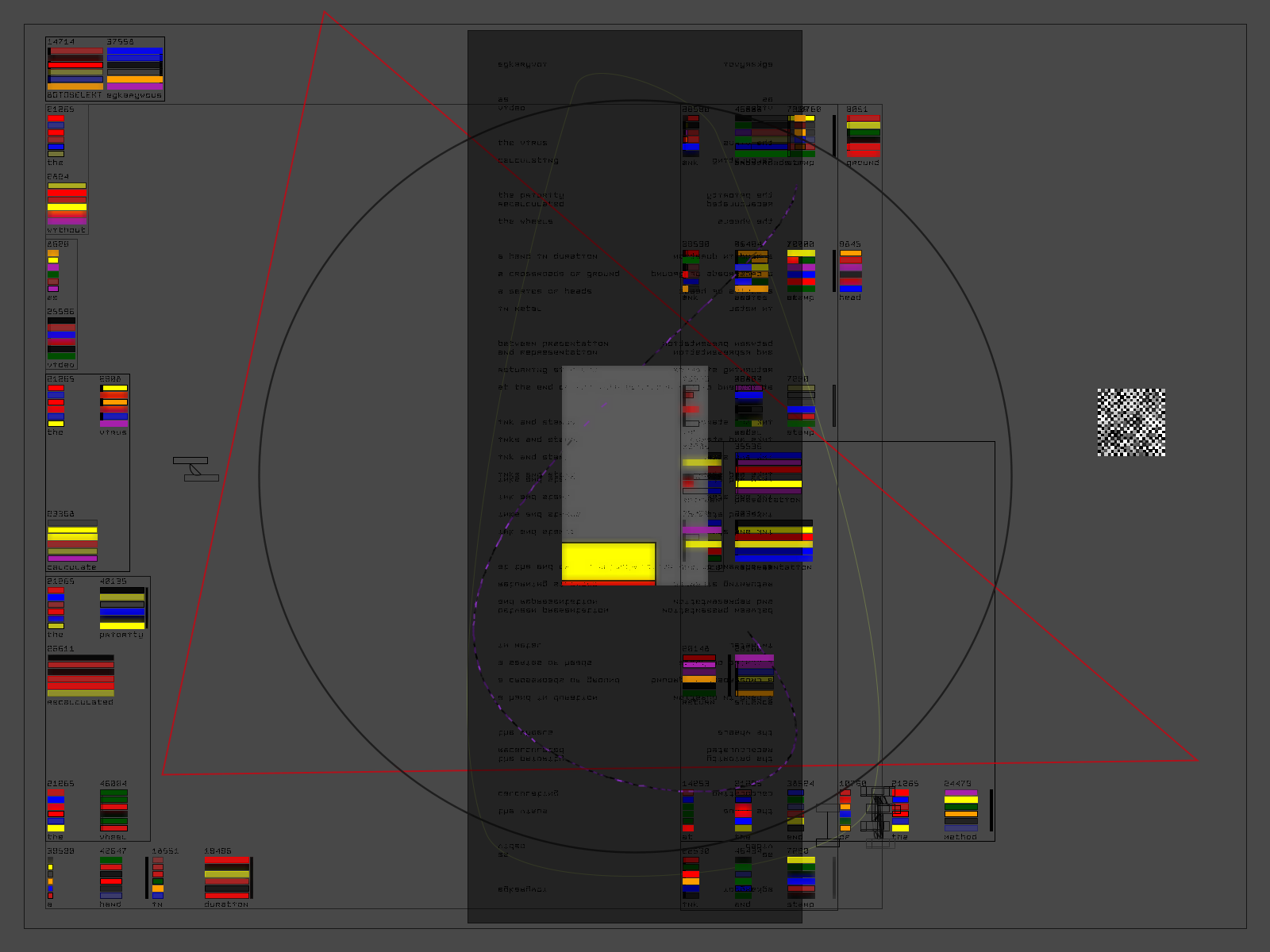Click the 'head' color bar stack

coord(850,271)
